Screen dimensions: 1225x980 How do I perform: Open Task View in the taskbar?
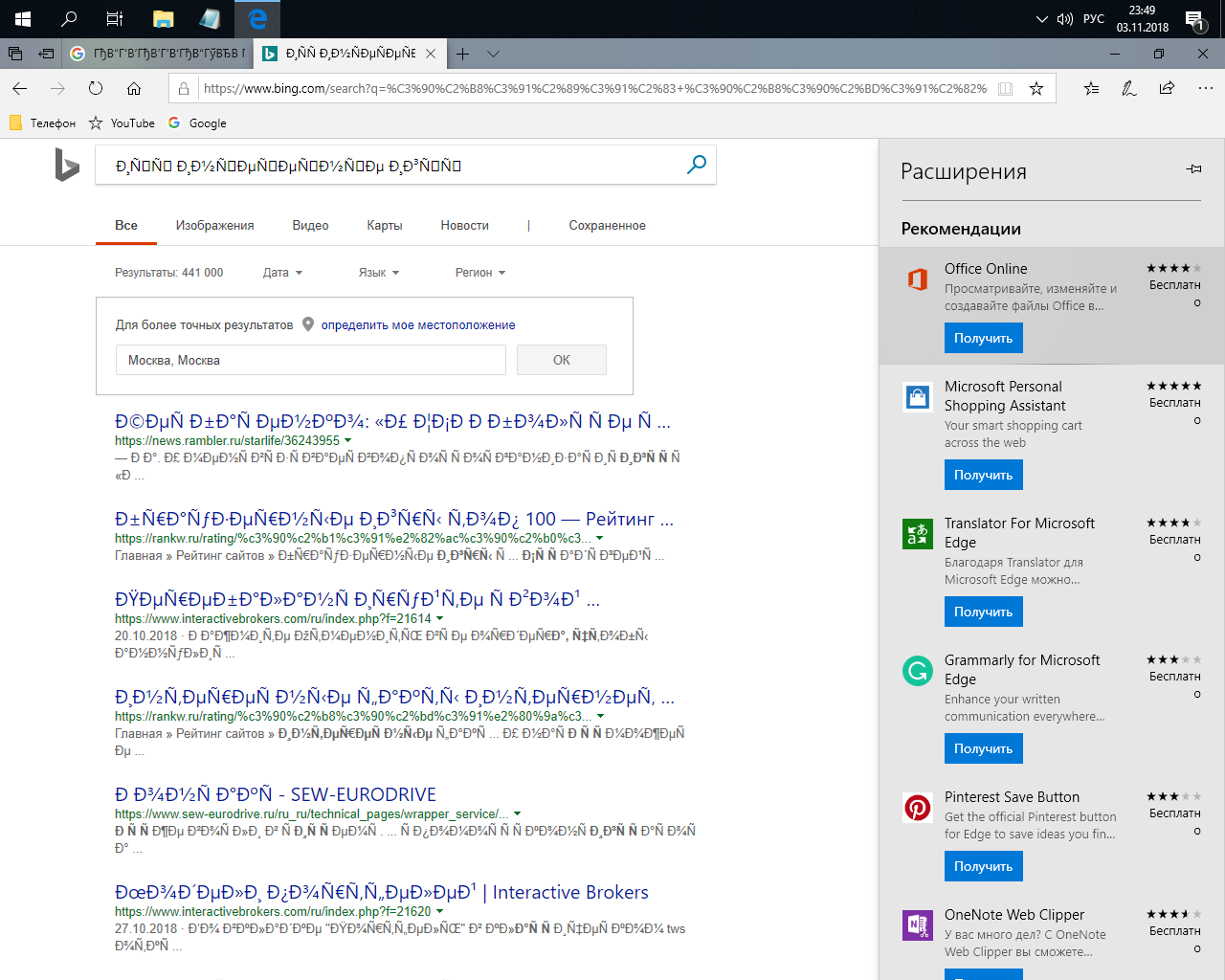(115, 18)
